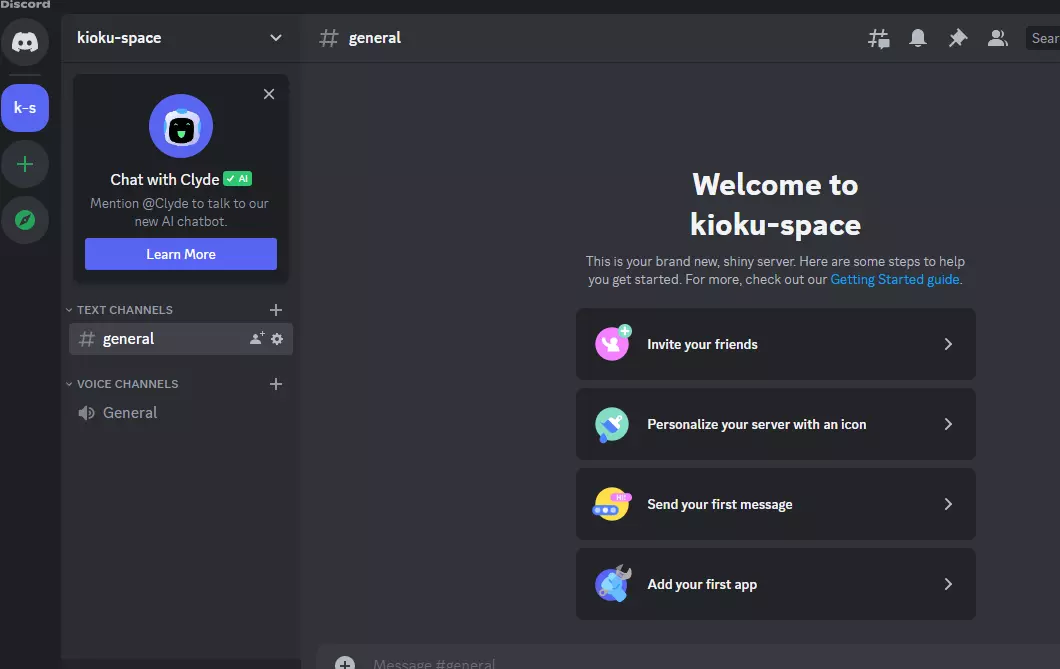
Task: Collapse the TEXT CHANNELS category
Action: coord(119,310)
